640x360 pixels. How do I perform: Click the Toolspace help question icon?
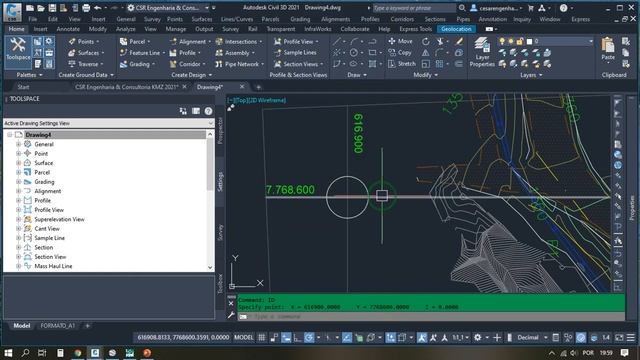tap(208, 111)
